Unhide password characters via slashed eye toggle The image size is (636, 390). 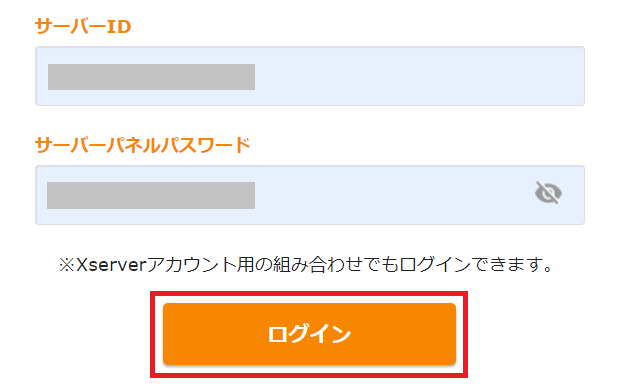tap(548, 193)
